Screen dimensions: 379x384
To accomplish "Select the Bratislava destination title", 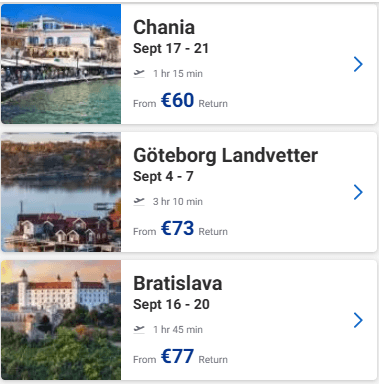I will click(178, 283).
